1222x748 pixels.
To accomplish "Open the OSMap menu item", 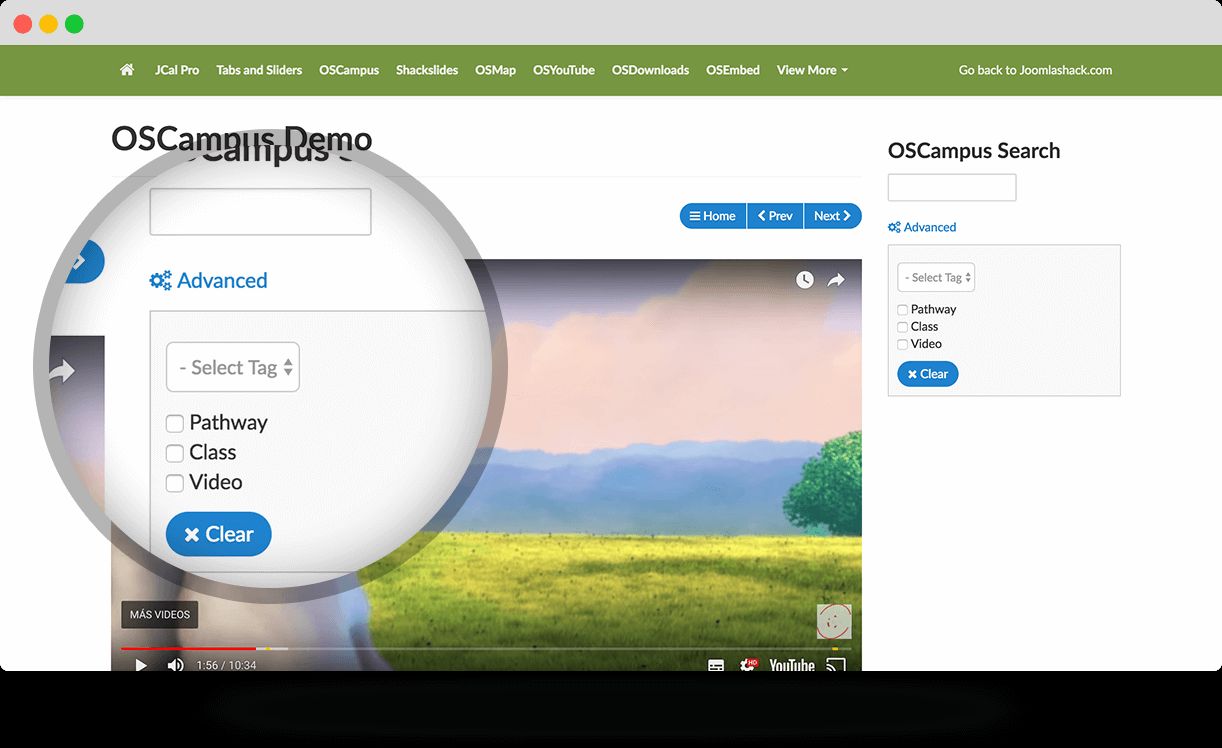I will 496,70.
